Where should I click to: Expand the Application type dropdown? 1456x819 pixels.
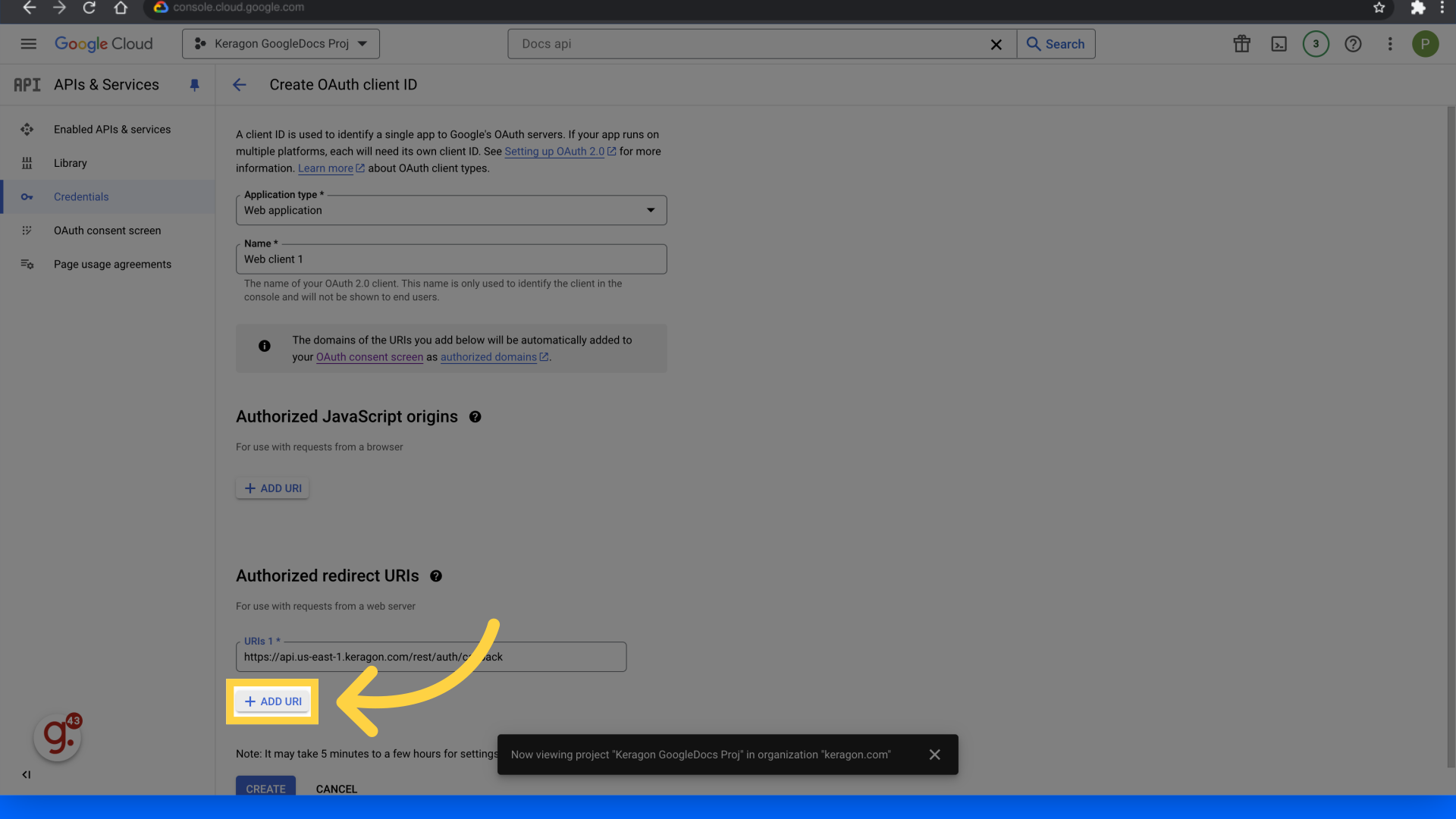[451, 210]
